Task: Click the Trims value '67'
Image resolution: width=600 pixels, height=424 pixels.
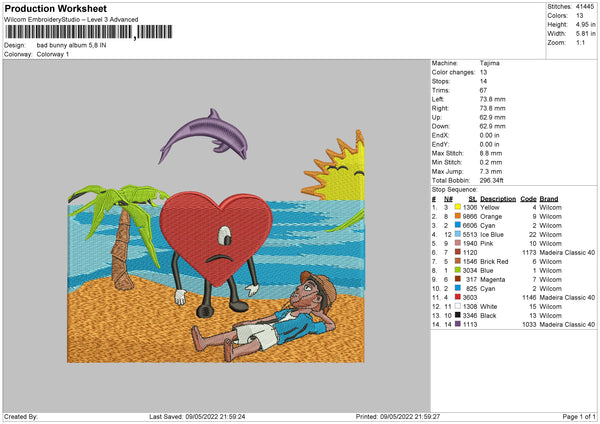Action: 483,90
